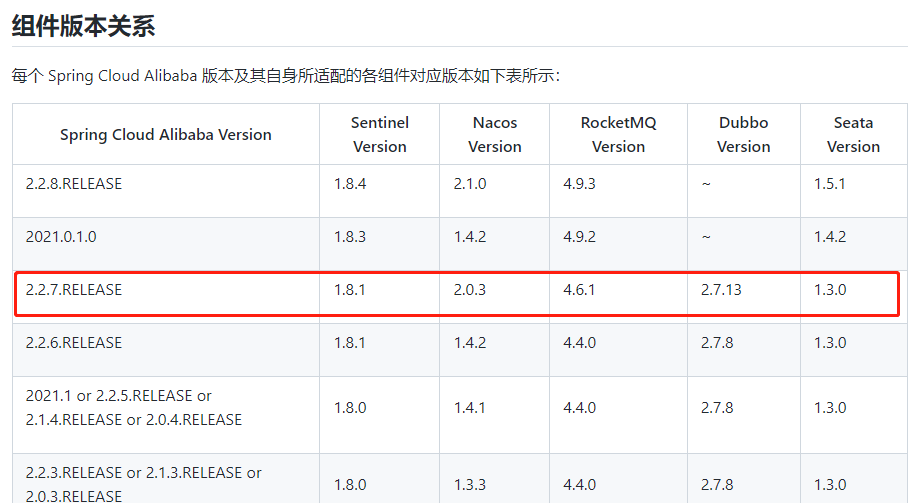This screenshot has height=503, width=911.
Task: Select the 2.2.8.RELEASE row cell
Action: click(x=74, y=184)
